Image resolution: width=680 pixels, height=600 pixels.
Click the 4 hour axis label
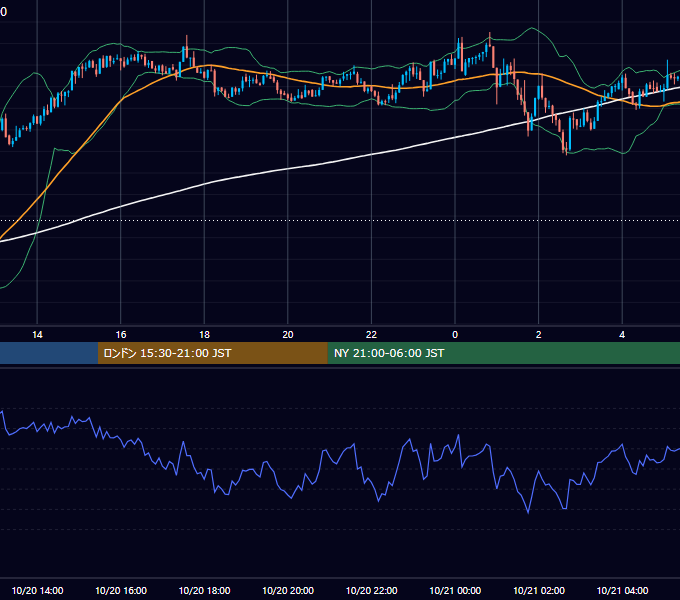pos(622,335)
